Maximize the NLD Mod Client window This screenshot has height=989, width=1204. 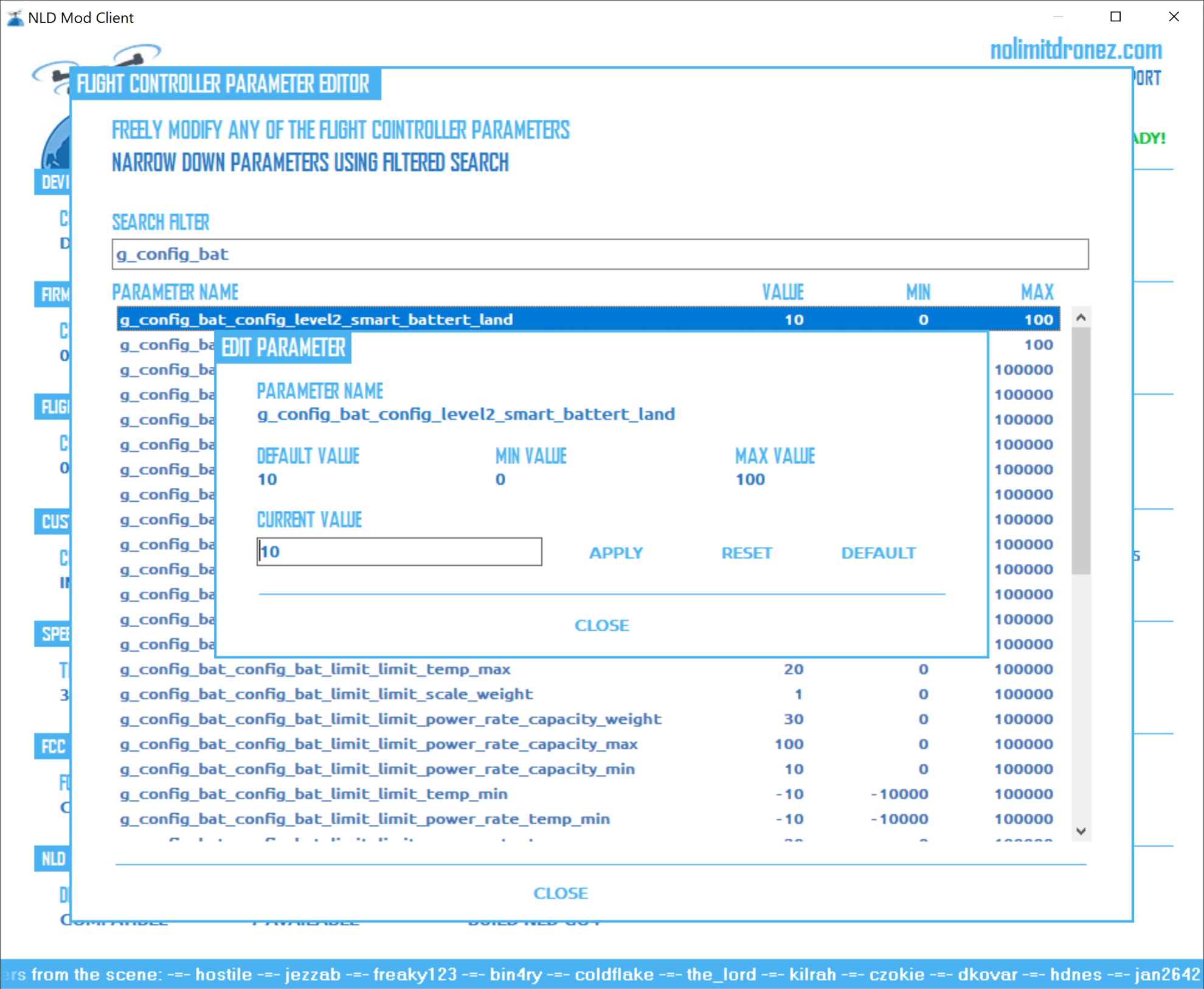1115,17
